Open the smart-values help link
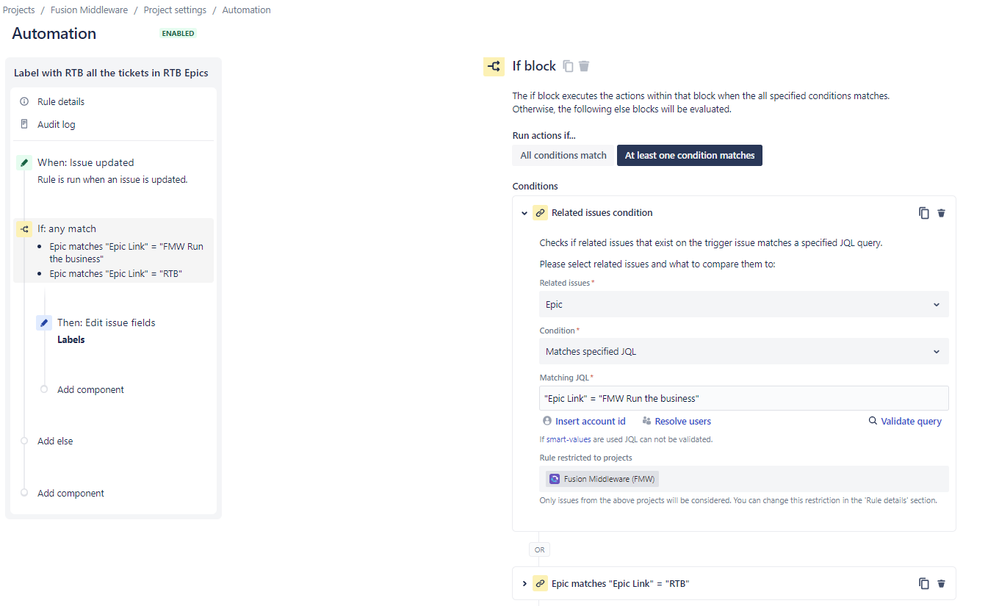 click(x=568, y=439)
